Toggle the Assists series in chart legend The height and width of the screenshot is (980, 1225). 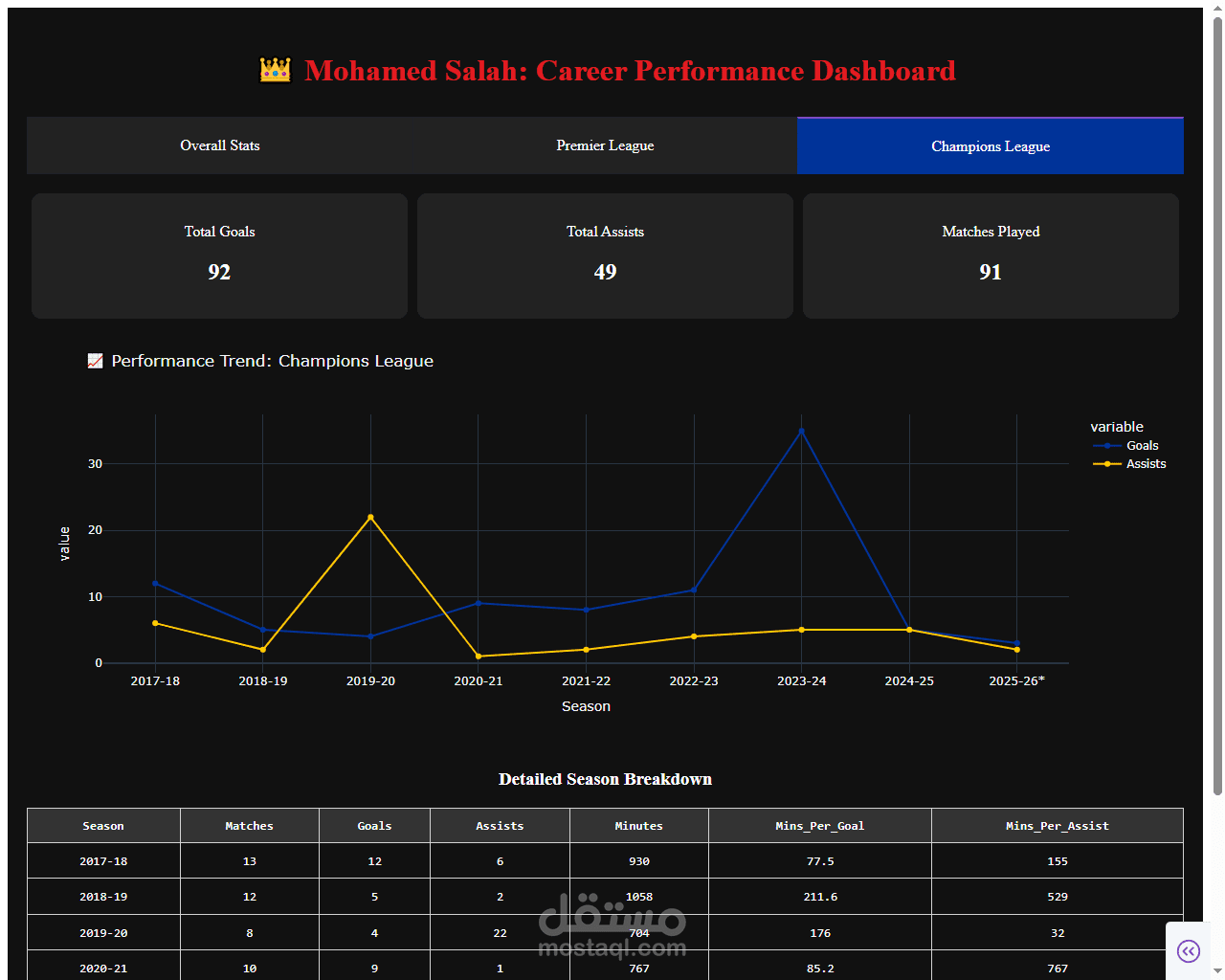coord(1129,464)
